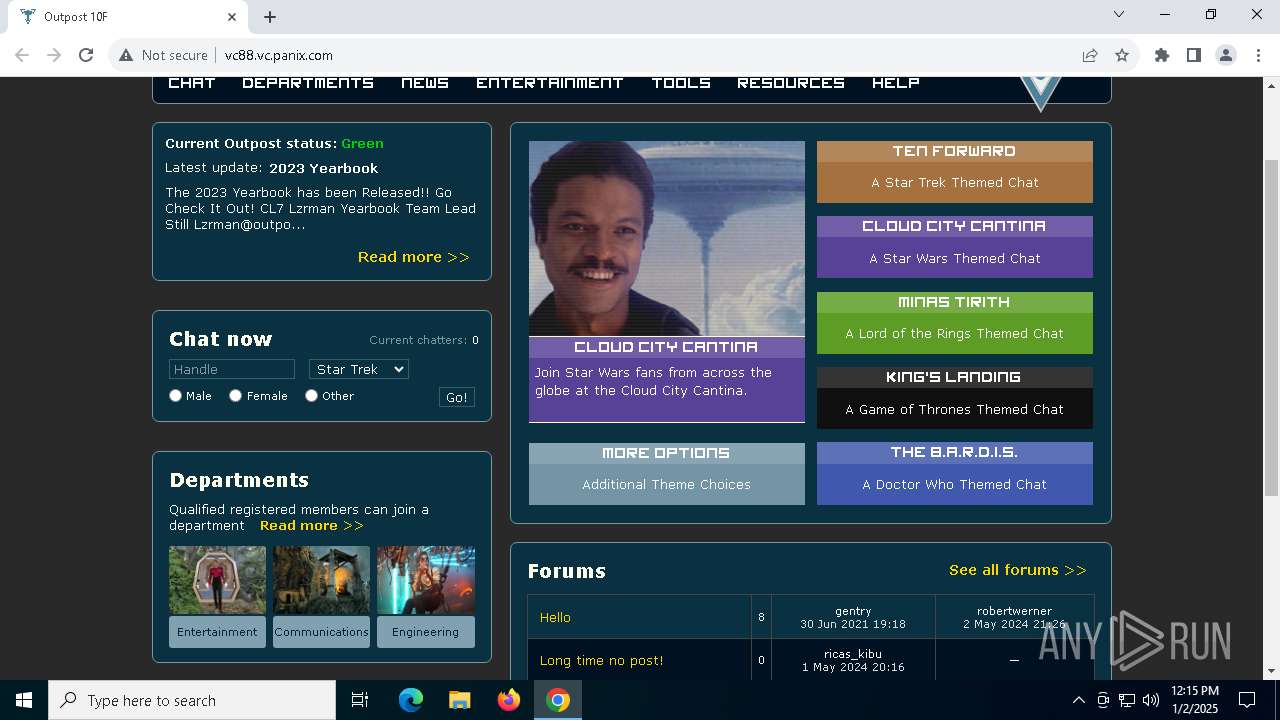Open the Chrome three-dot menu
This screenshot has width=1280, height=720.
[1257, 56]
